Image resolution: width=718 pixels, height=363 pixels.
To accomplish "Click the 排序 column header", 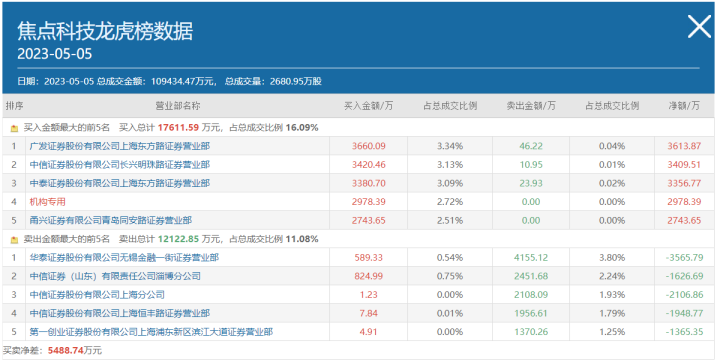I will (x=14, y=106).
